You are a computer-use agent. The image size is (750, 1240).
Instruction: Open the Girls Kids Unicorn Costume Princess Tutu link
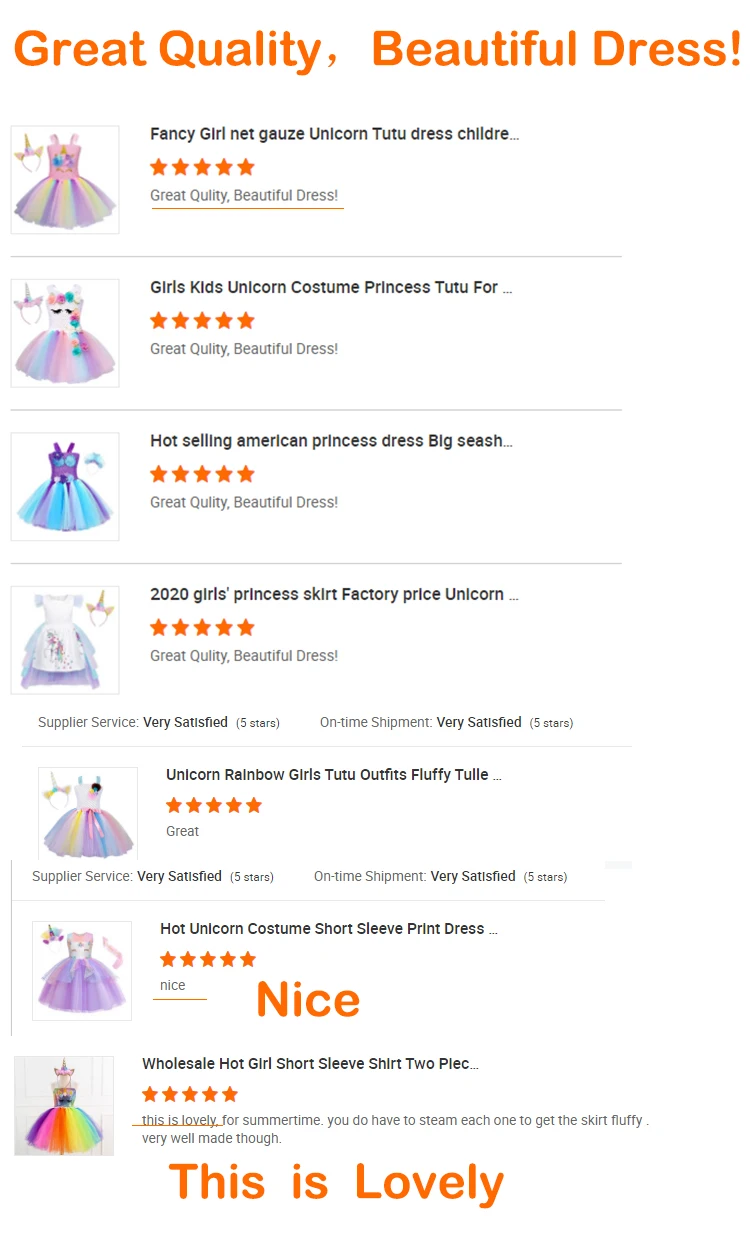pyautogui.click(x=331, y=288)
